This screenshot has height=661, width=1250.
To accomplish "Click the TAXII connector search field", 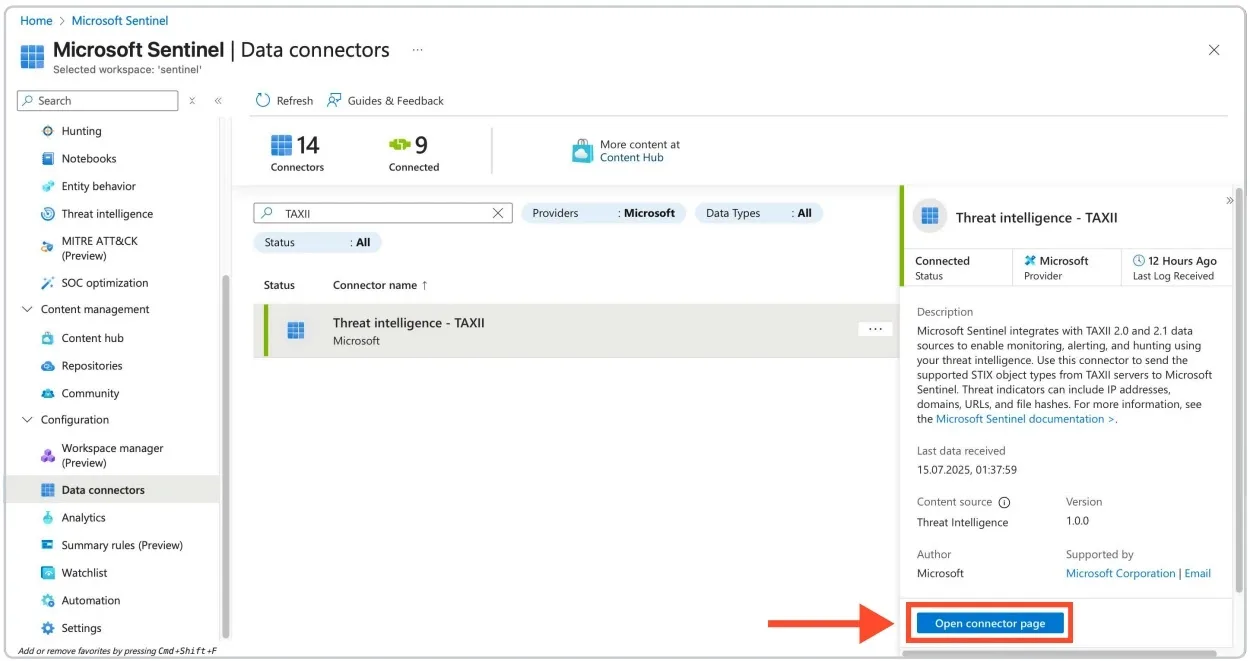I will [x=383, y=213].
